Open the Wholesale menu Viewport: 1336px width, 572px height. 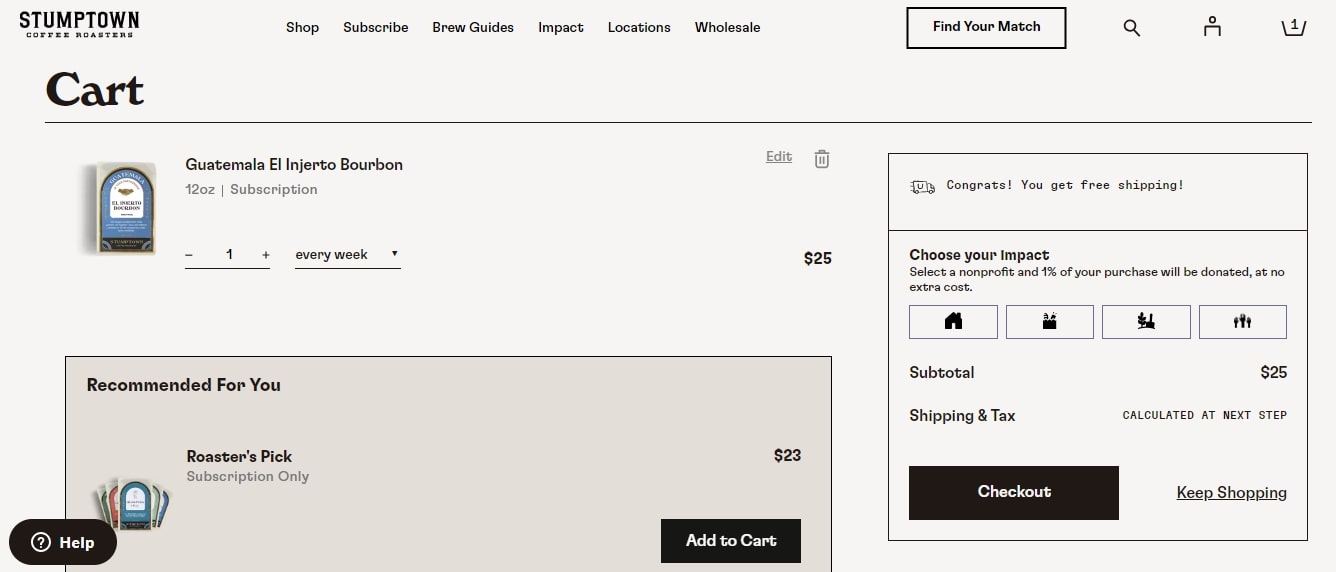728,27
